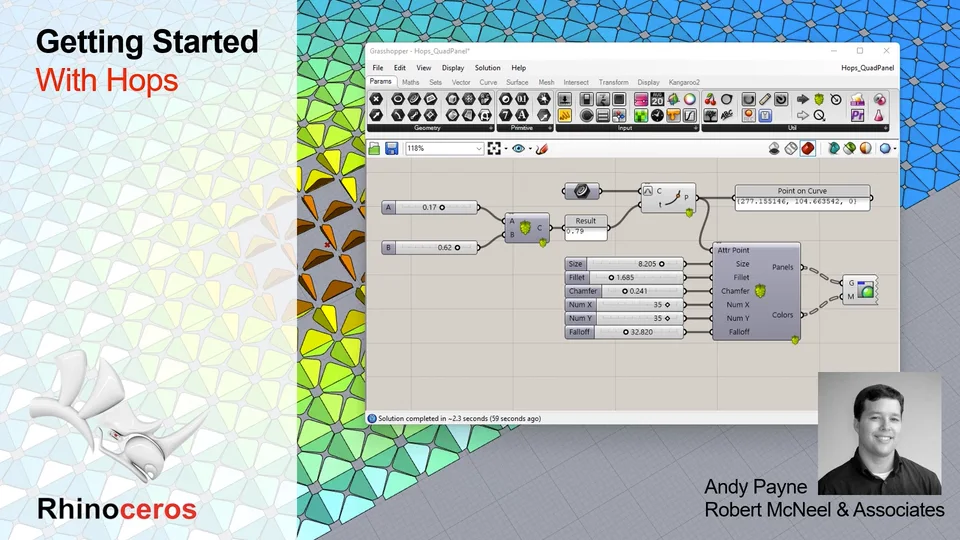Toggle preview of selected objects only
This screenshot has width=960, height=540.
(x=833, y=149)
